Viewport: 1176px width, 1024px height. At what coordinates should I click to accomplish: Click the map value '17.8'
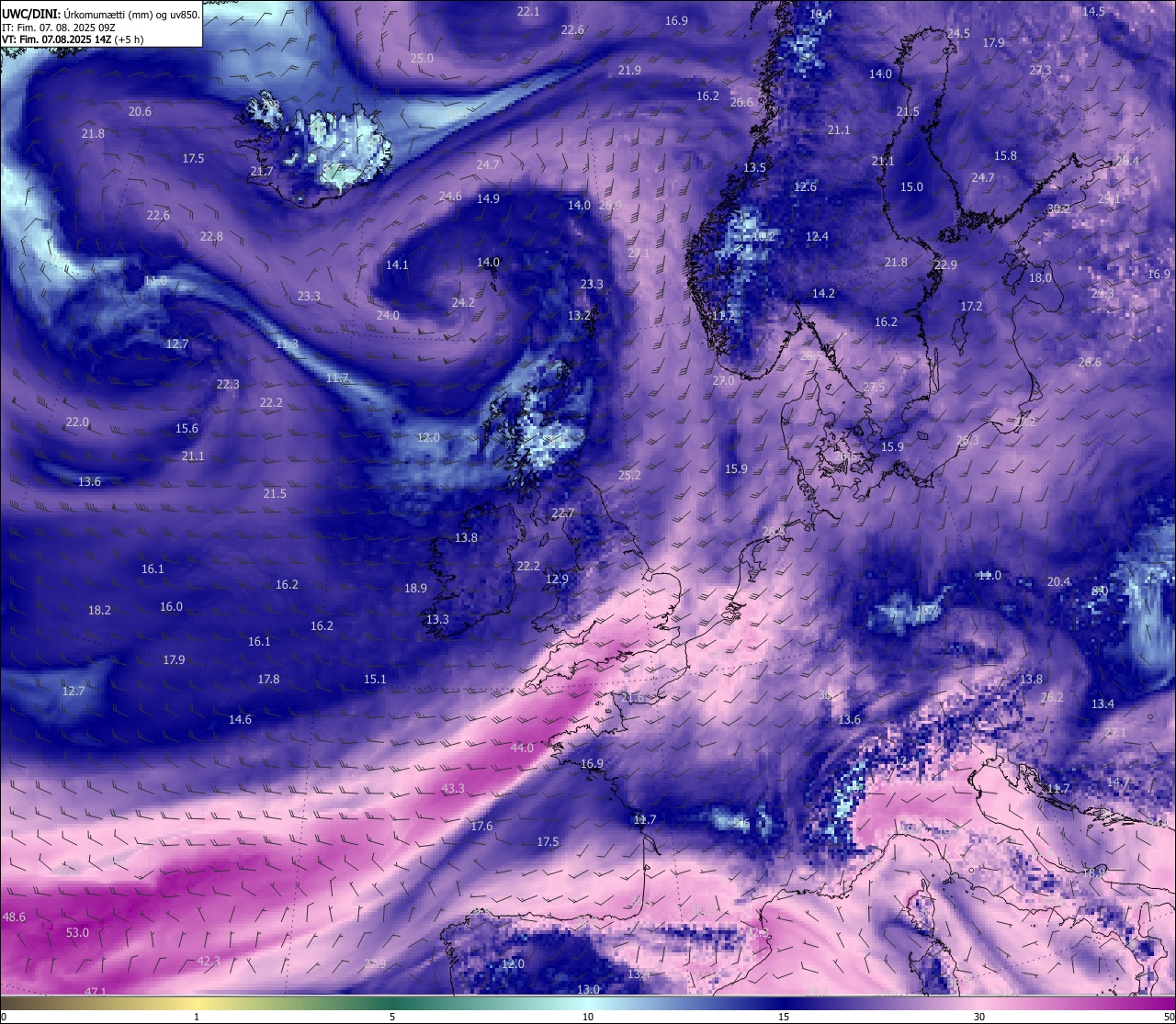click(268, 679)
